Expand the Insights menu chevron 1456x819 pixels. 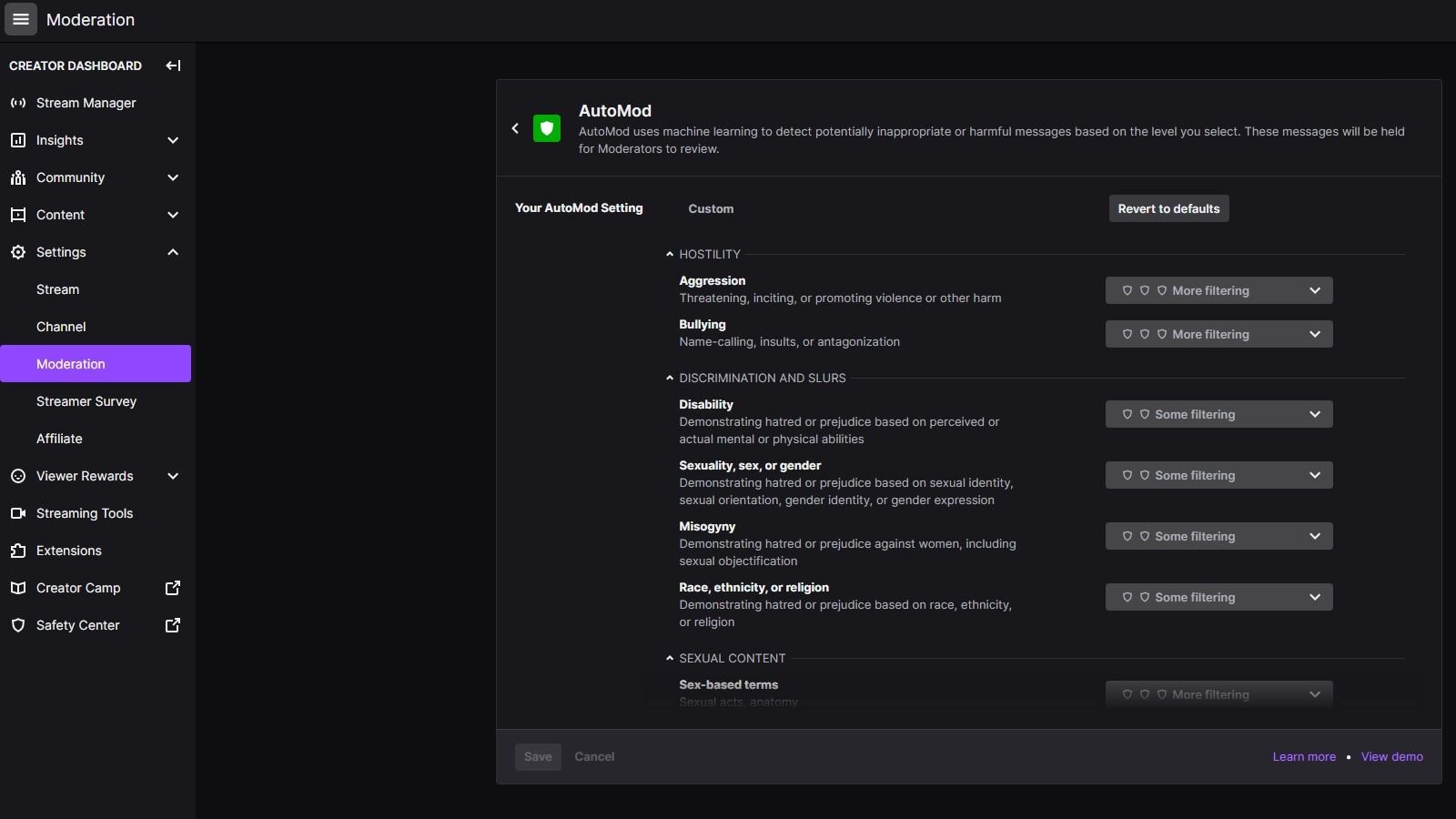click(173, 140)
